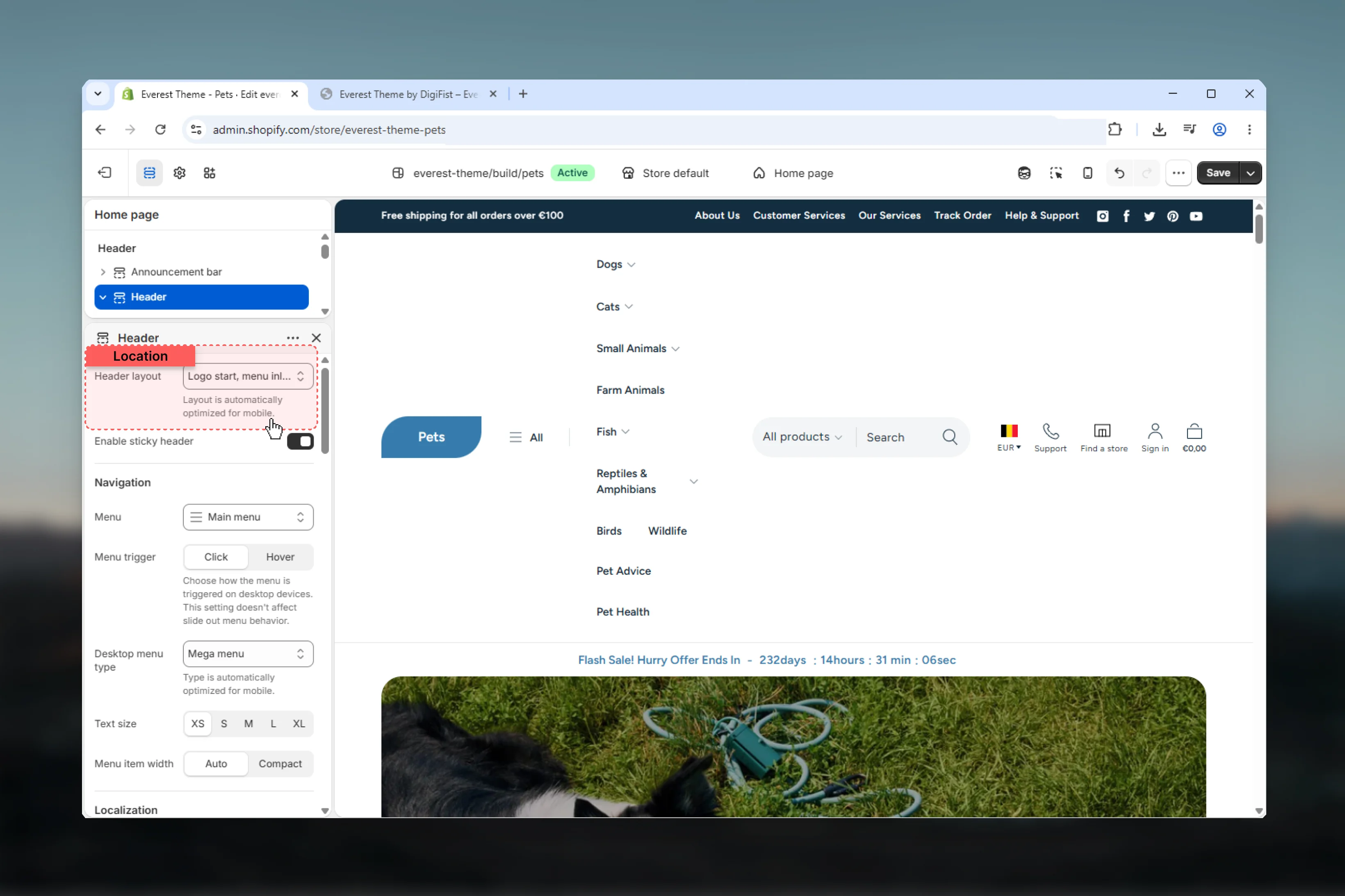Open YouTube social icon in preview

coord(1196,216)
